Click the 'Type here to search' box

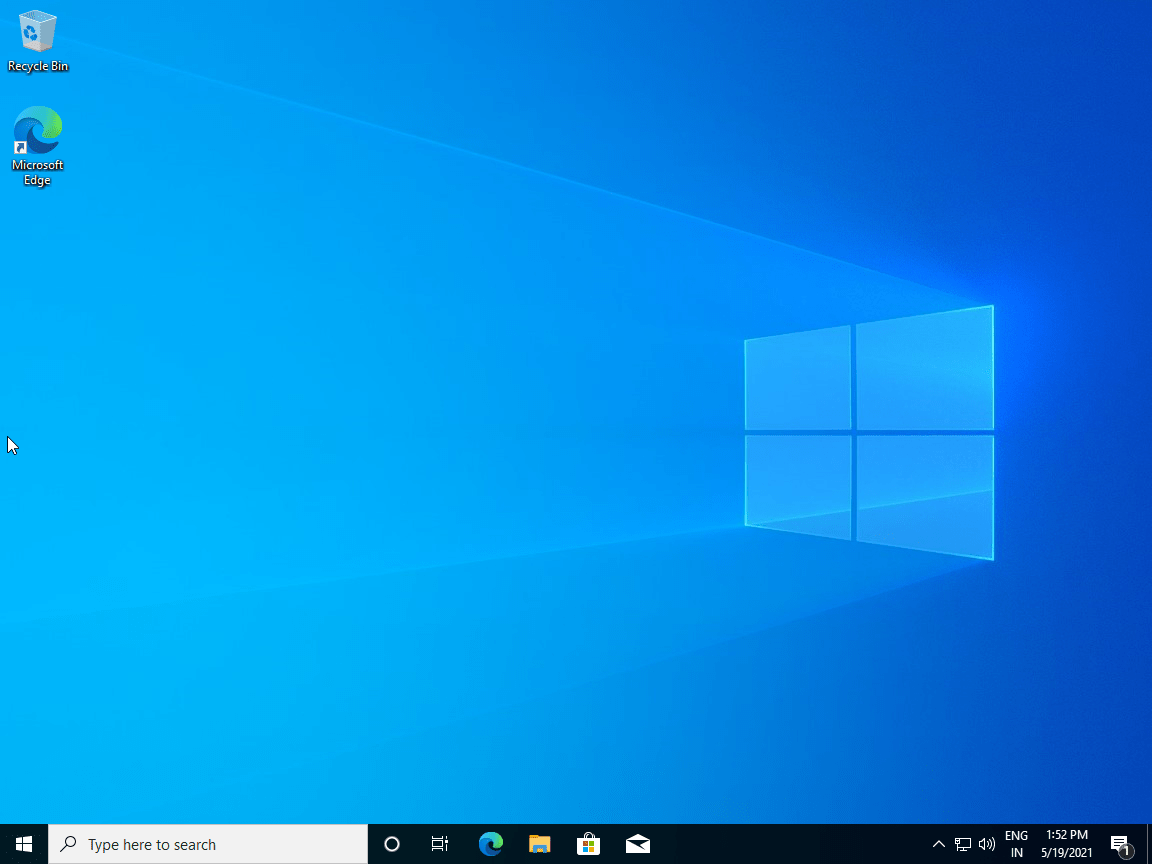coord(208,844)
